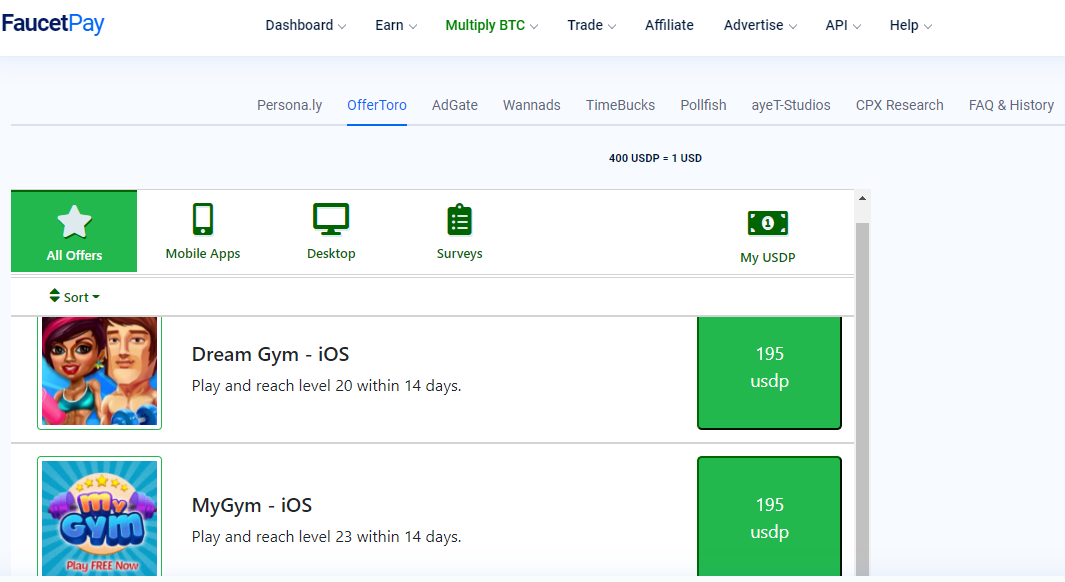Expand the Dashboard menu
This screenshot has width=1065, height=582.
click(306, 25)
